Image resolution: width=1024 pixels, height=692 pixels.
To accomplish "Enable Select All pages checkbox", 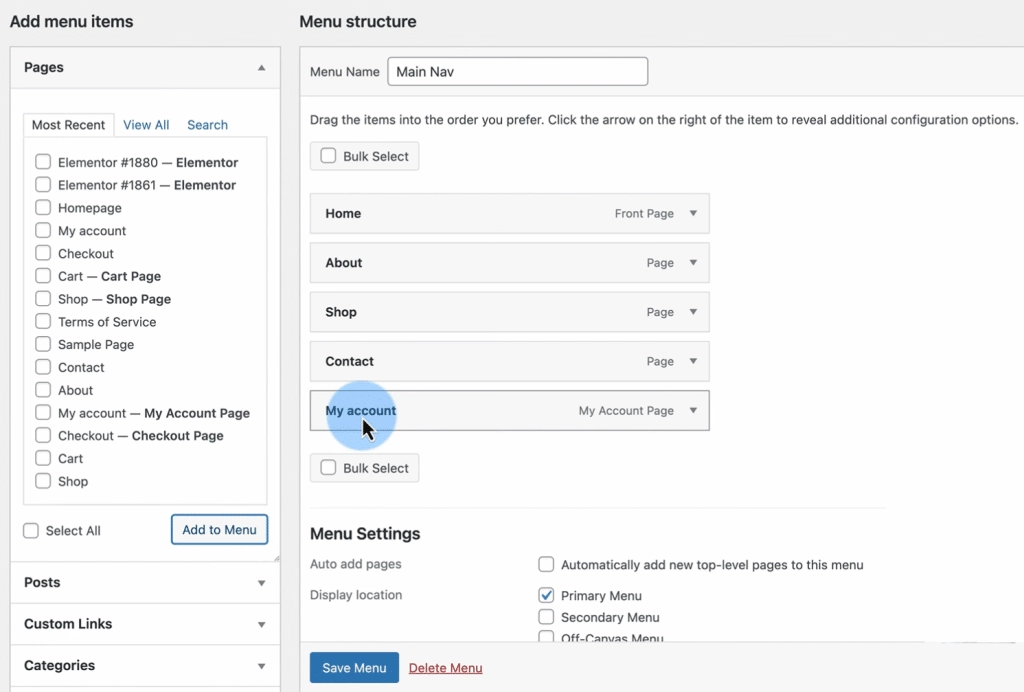I will [x=31, y=531].
